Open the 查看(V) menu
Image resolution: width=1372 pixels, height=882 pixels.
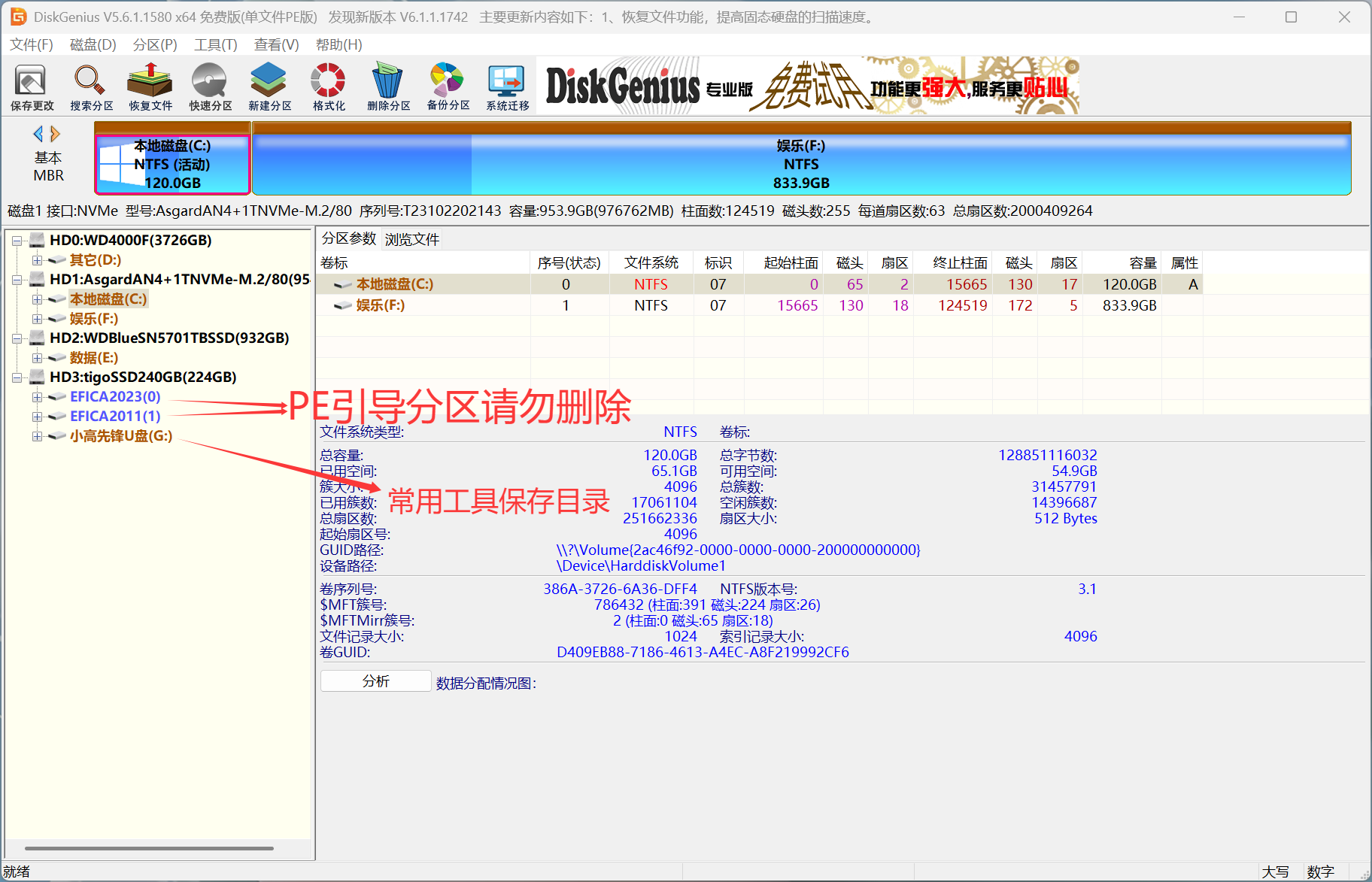(277, 45)
